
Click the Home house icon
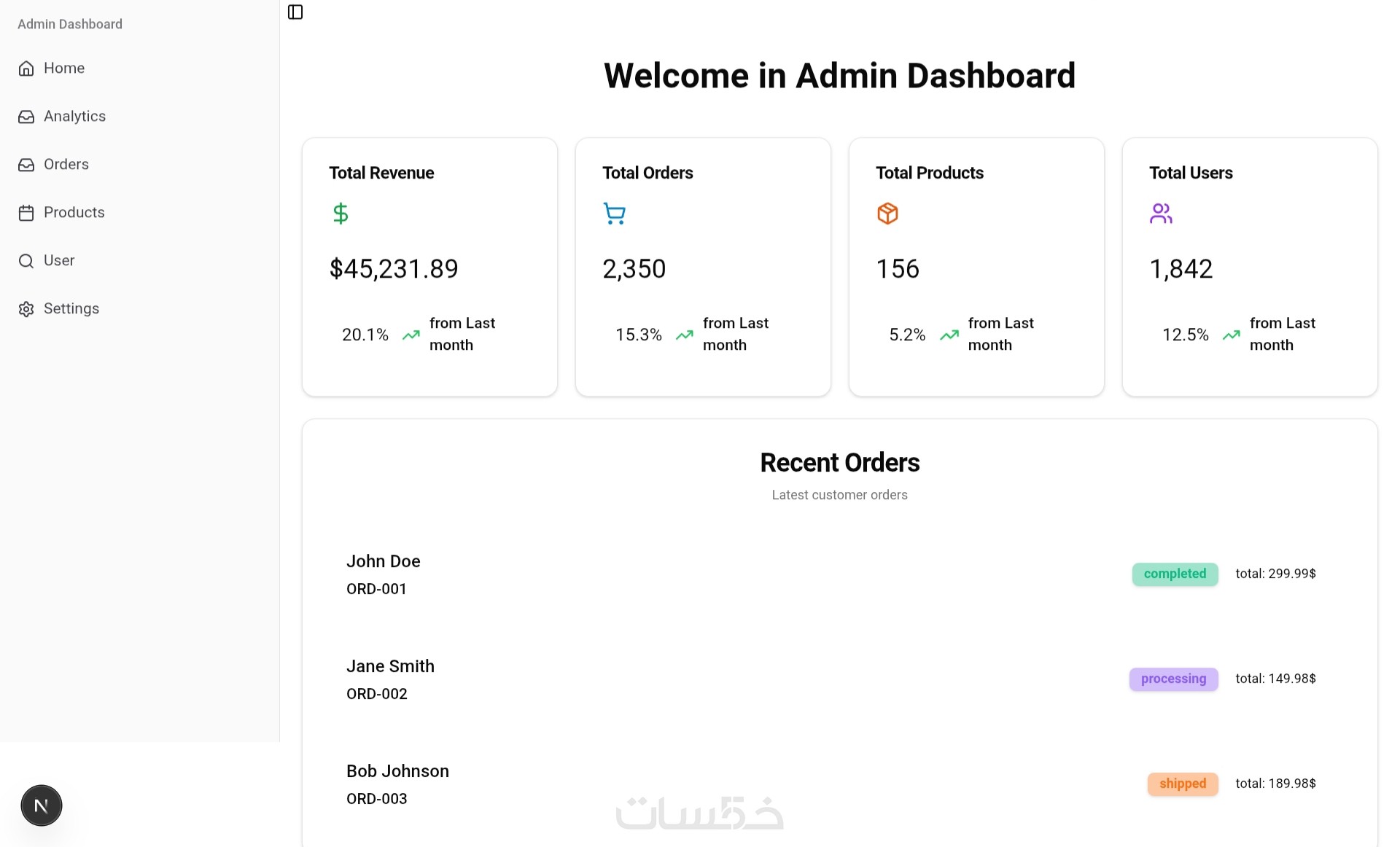pyautogui.click(x=26, y=69)
